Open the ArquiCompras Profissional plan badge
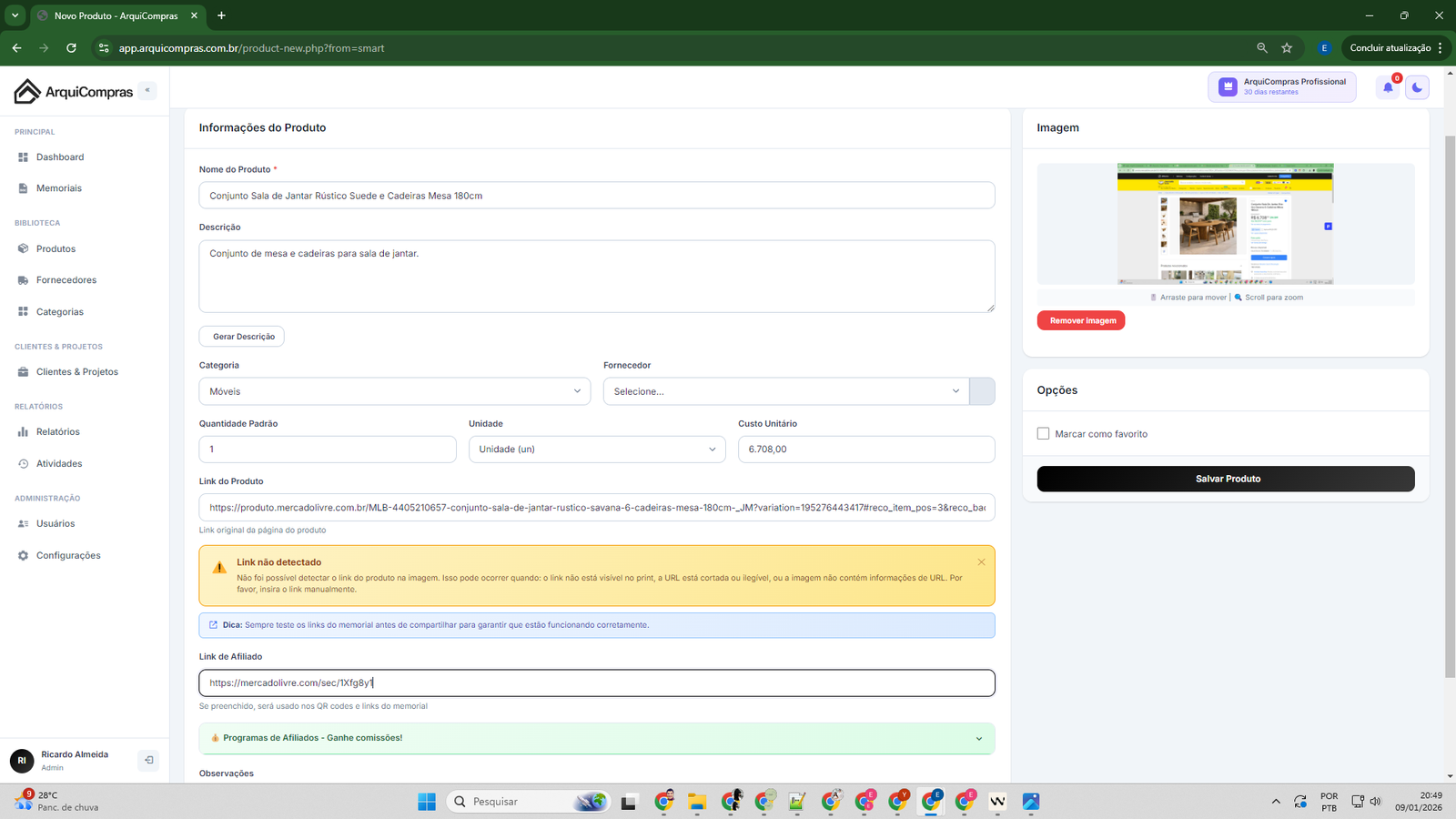 pos(1281,86)
